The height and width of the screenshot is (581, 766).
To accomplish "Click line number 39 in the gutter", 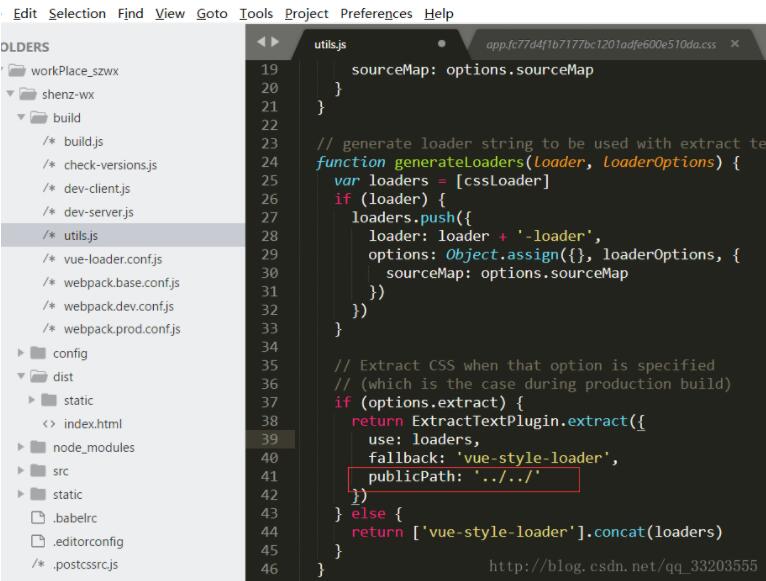I will [269, 439].
